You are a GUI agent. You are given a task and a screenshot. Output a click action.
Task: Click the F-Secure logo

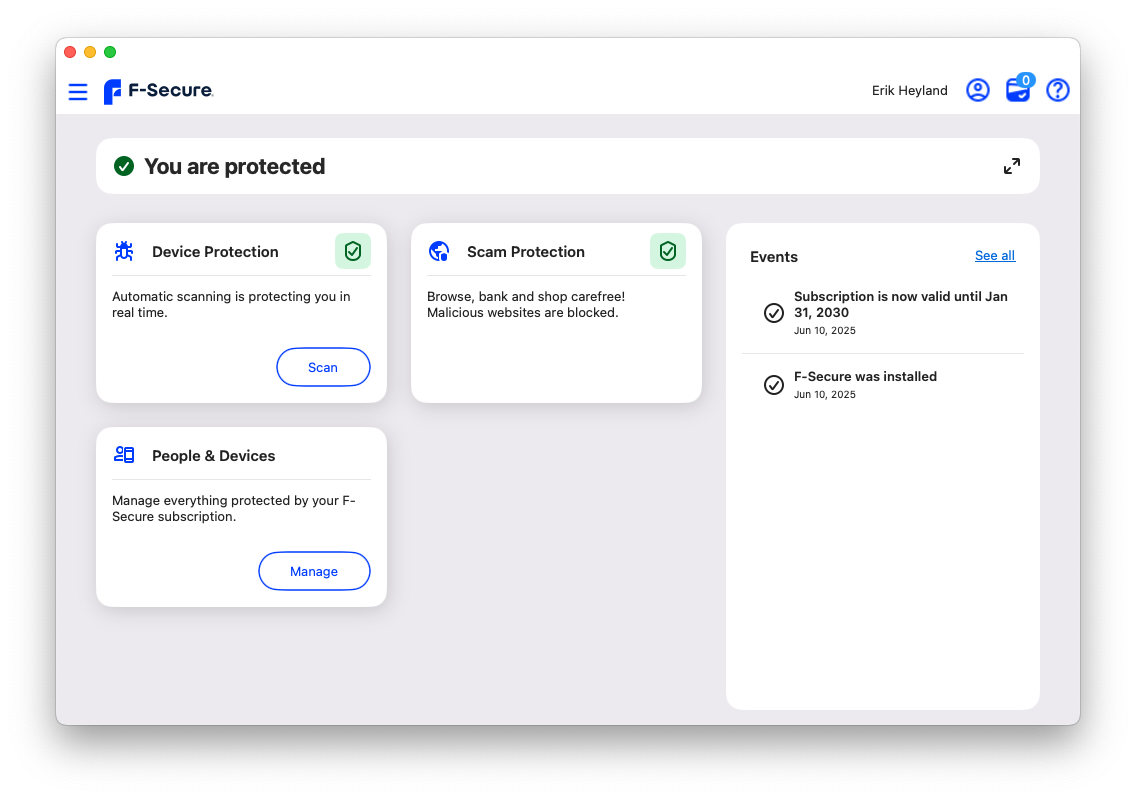pyautogui.click(x=158, y=91)
